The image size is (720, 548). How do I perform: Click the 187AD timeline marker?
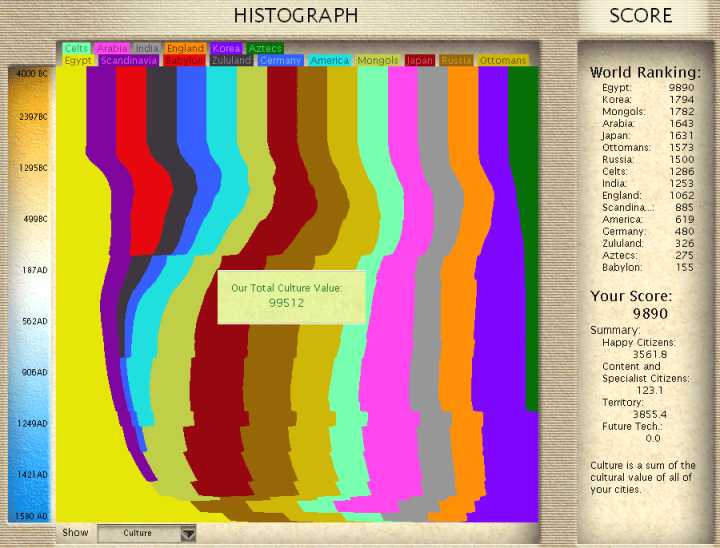[32, 270]
